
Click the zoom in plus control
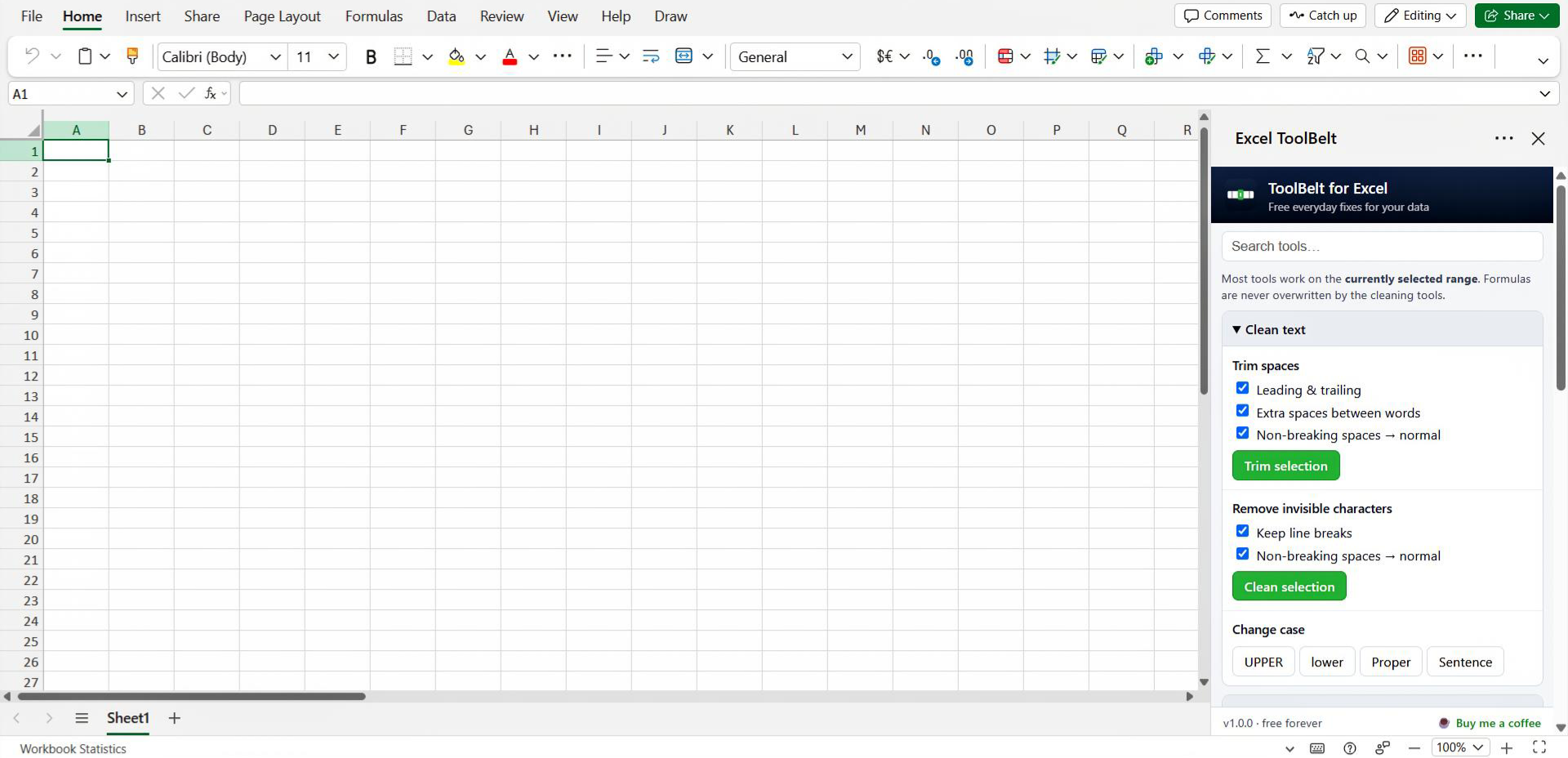point(1507,747)
